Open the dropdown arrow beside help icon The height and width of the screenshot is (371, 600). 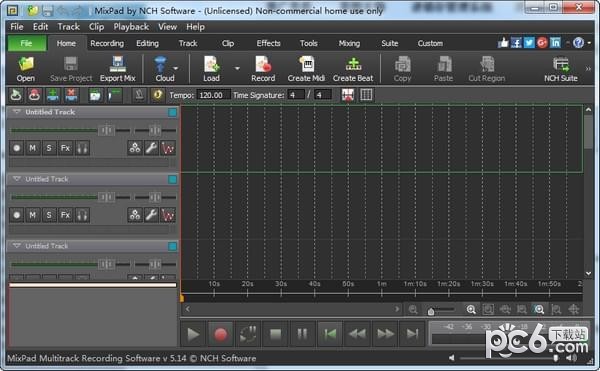[589, 43]
